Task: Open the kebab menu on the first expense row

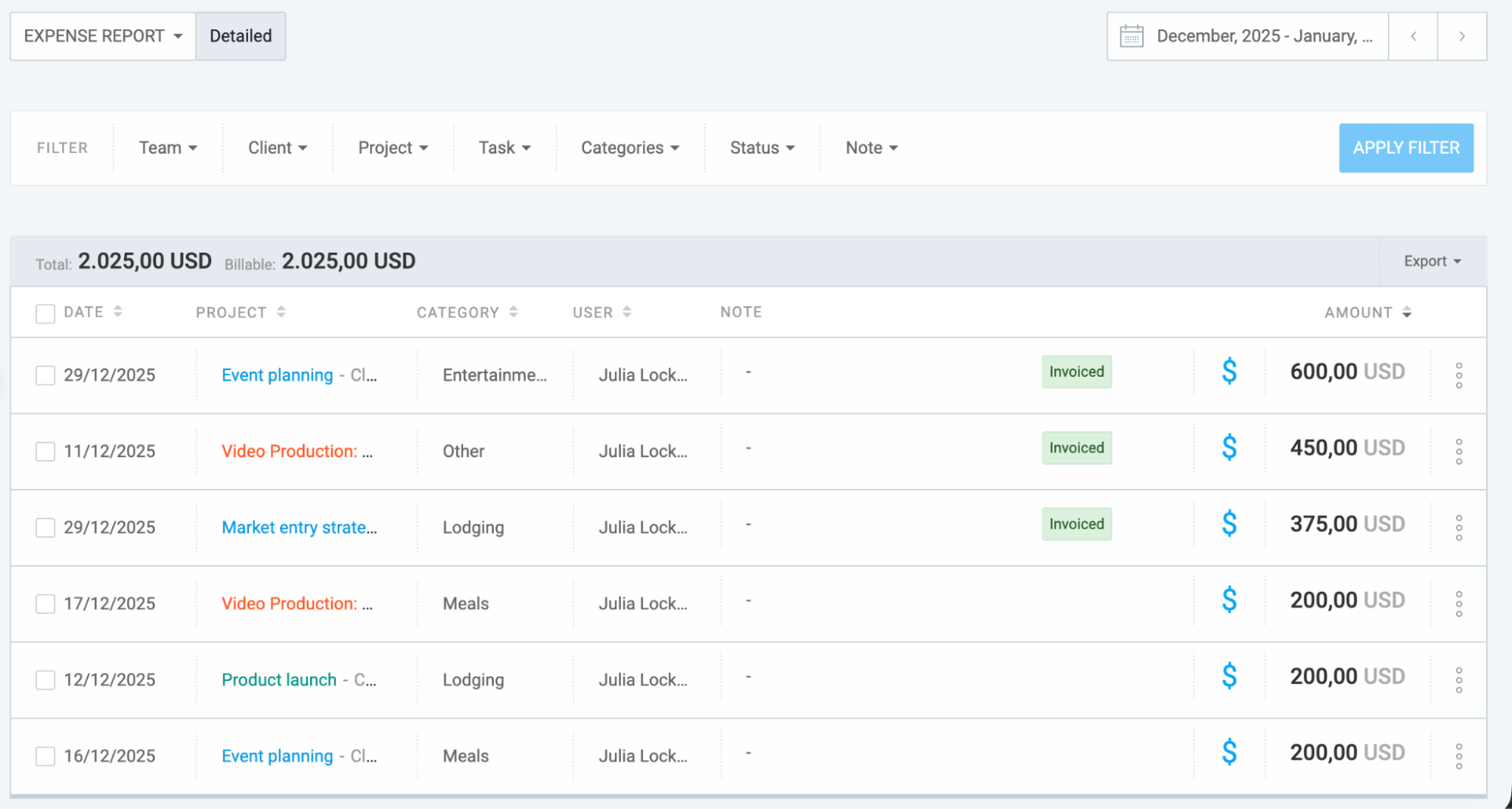Action: tap(1458, 375)
